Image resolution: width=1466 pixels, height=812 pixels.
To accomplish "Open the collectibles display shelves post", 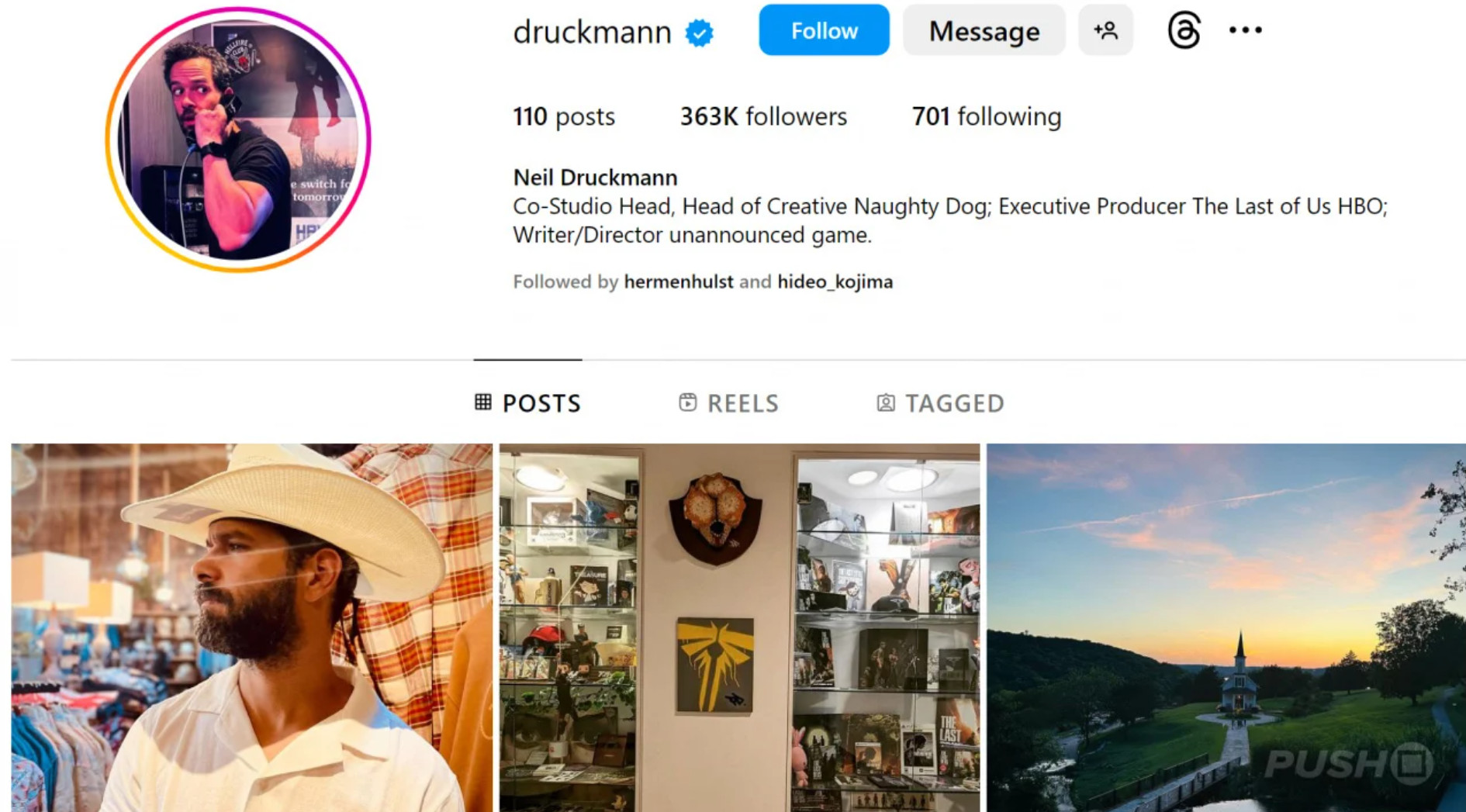I will pyautogui.click(x=739, y=627).
